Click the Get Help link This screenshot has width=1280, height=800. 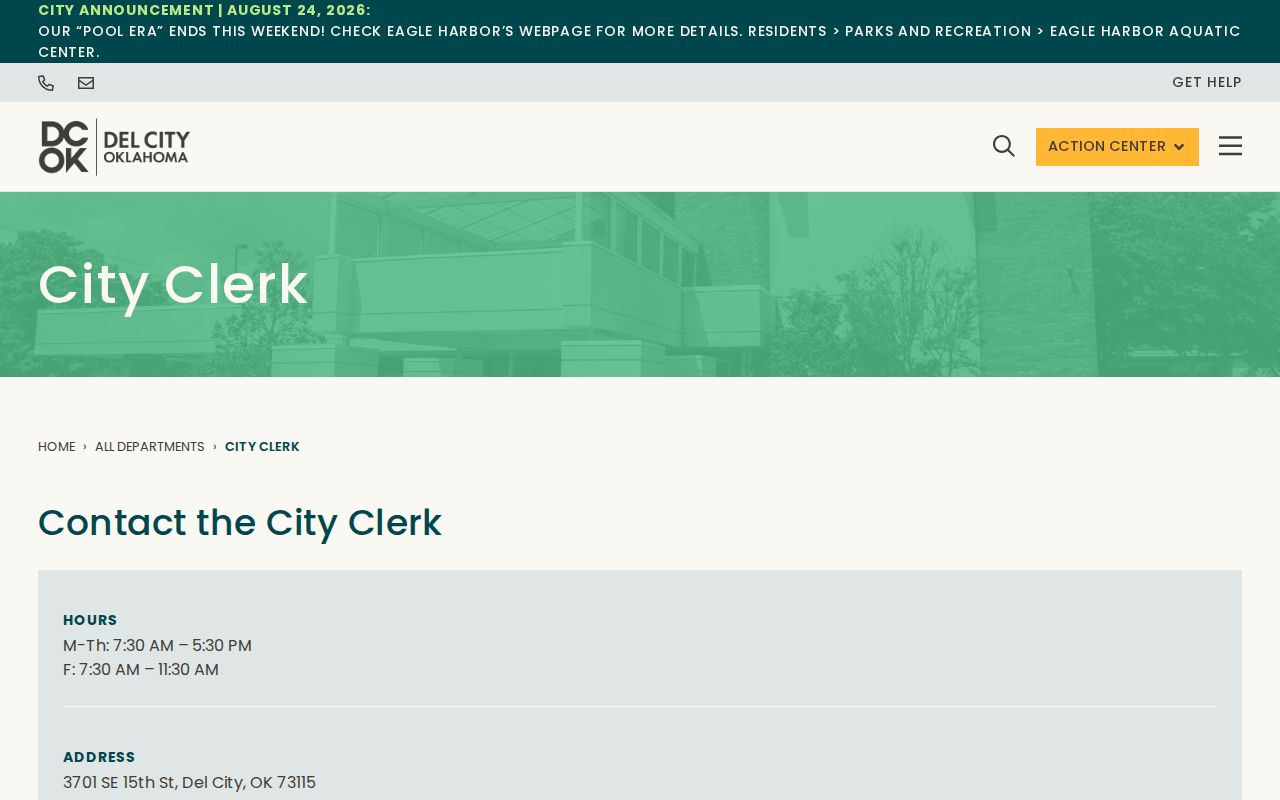click(1207, 83)
